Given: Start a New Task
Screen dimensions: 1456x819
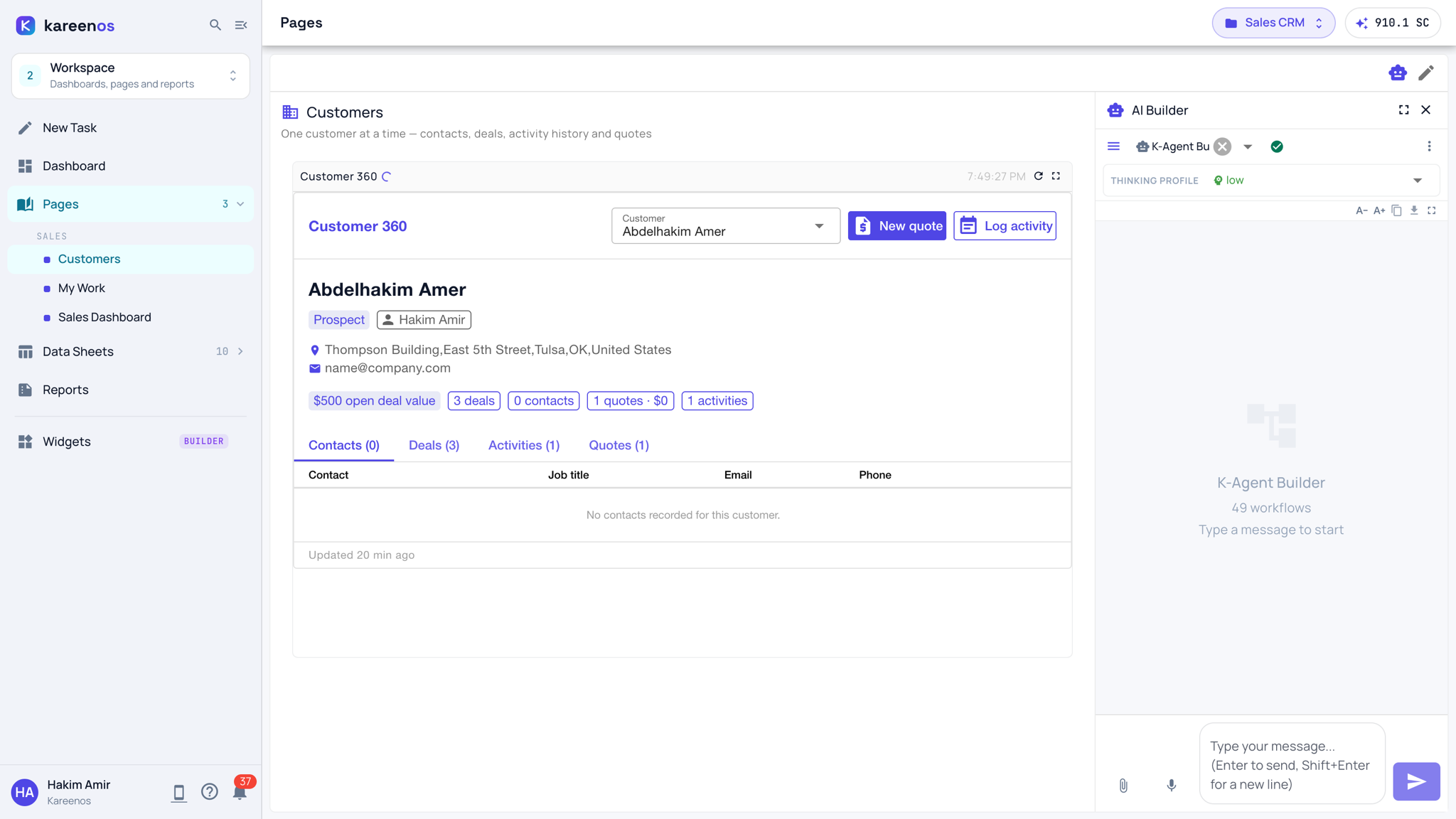Looking at the screenshot, I should tap(131, 128).
